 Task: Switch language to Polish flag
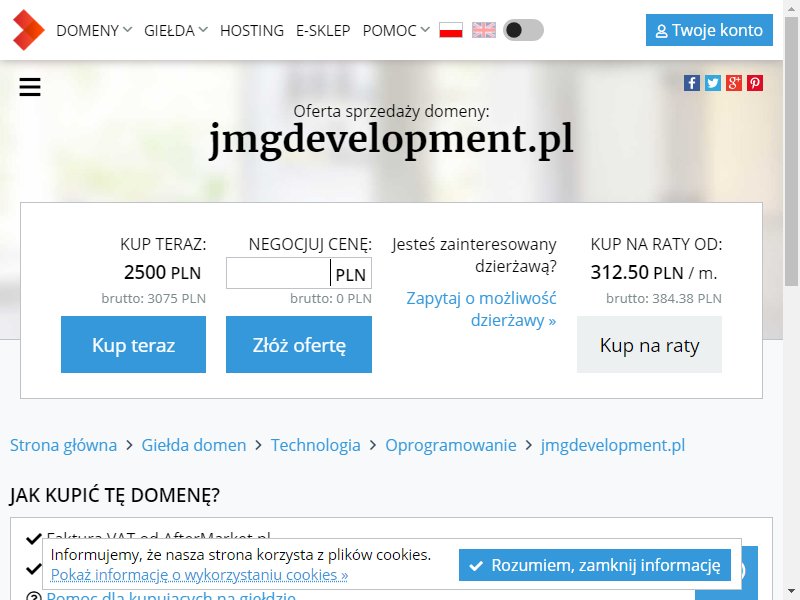click(451, 30)
